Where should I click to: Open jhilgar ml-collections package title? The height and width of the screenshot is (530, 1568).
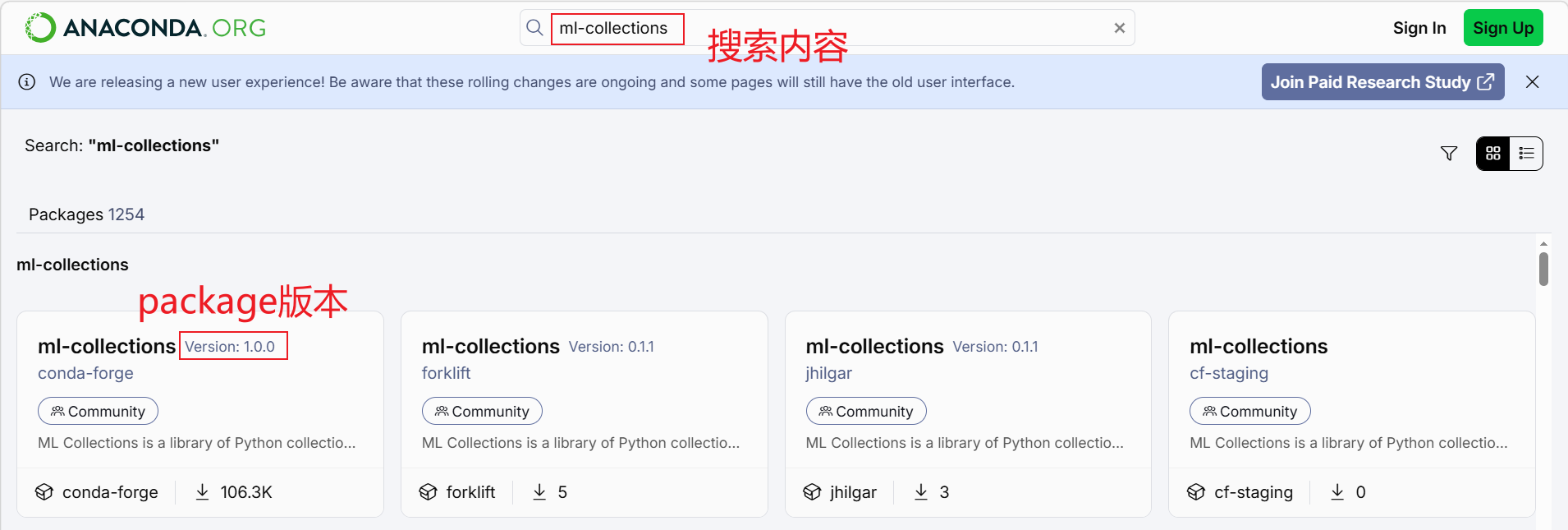tap(875, 347)
